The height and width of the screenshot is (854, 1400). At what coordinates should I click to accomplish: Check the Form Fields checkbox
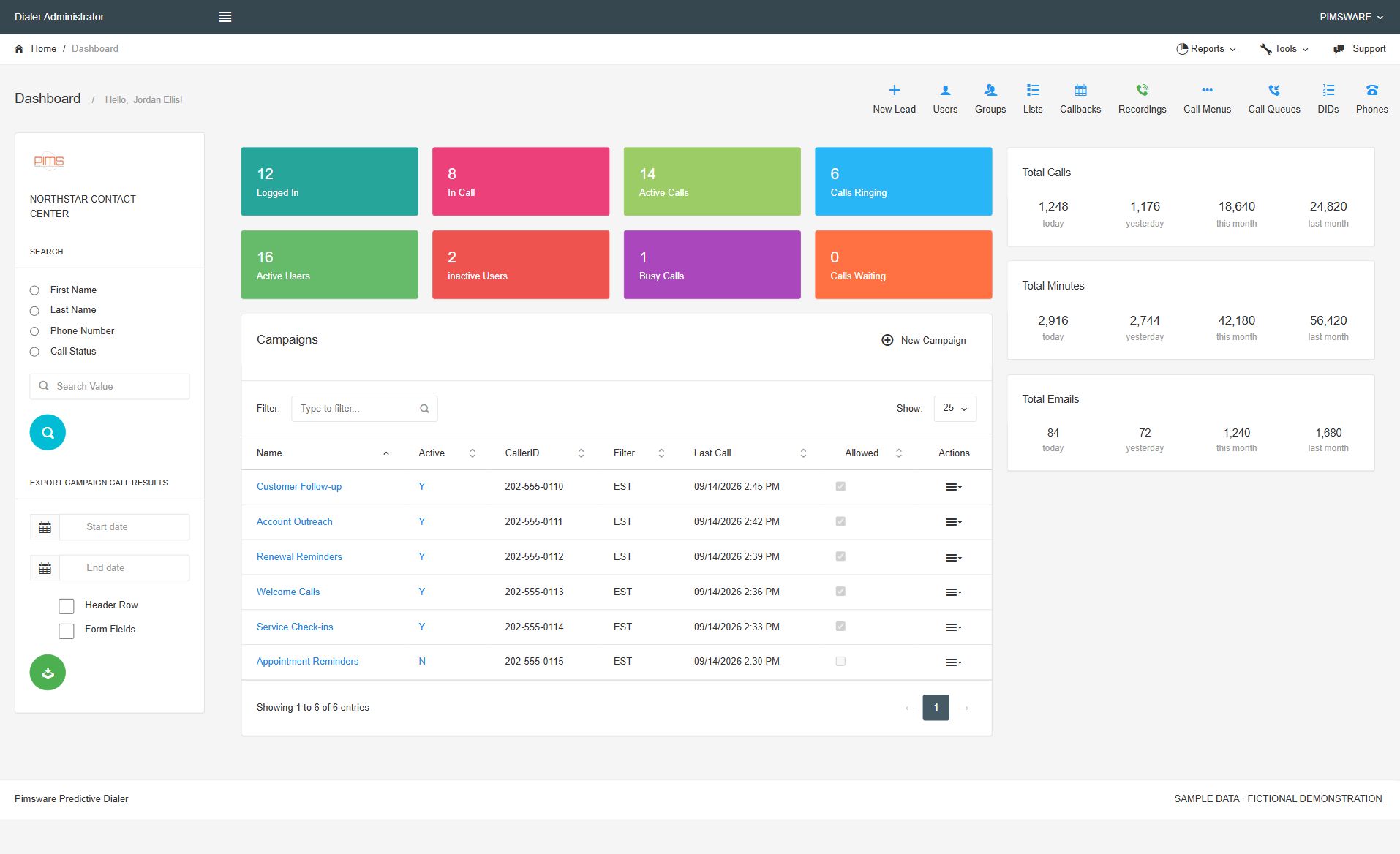(x=67, y=631)
